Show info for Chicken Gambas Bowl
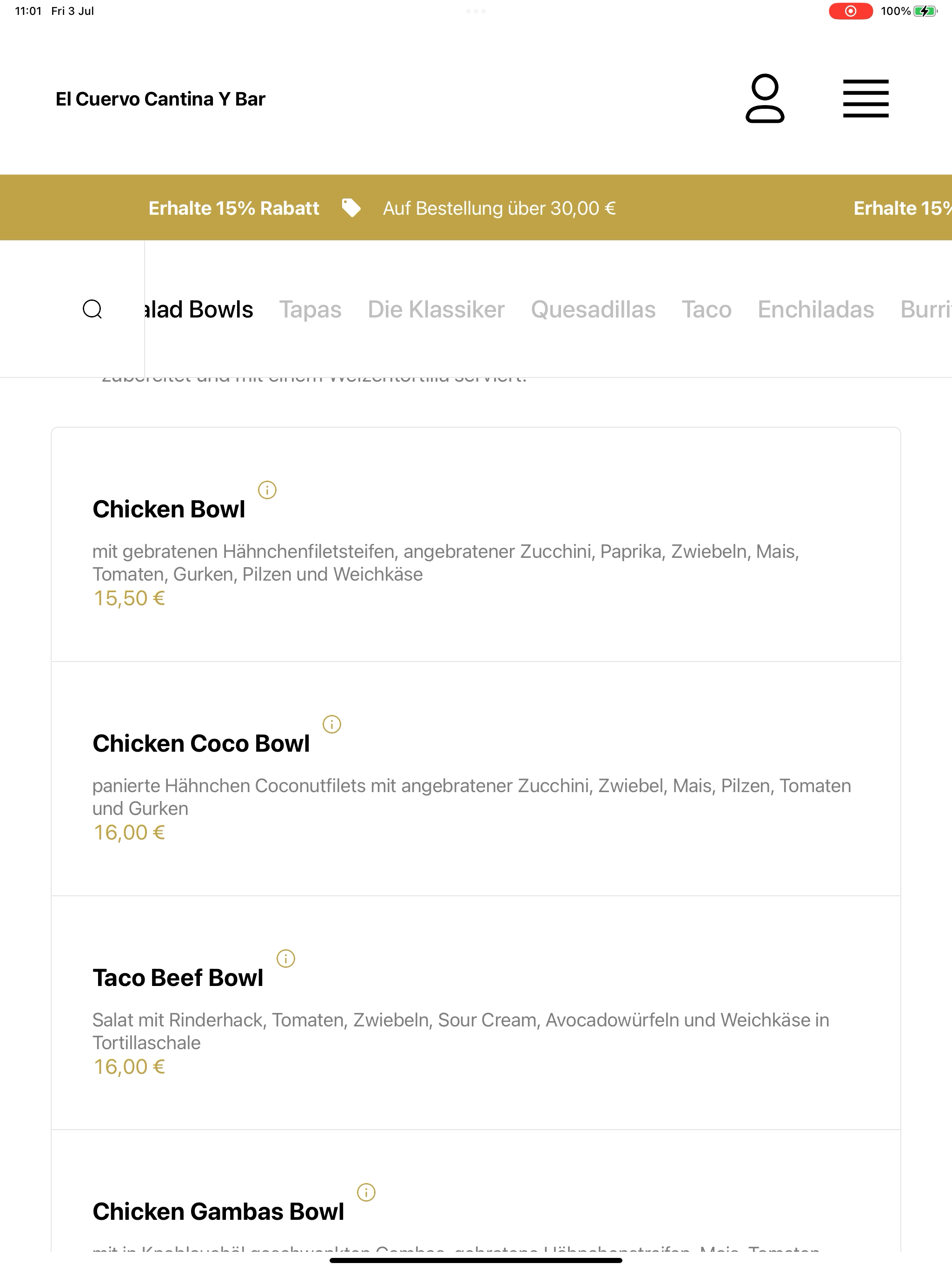952x1270 pixels. [x=366, y=1192]
